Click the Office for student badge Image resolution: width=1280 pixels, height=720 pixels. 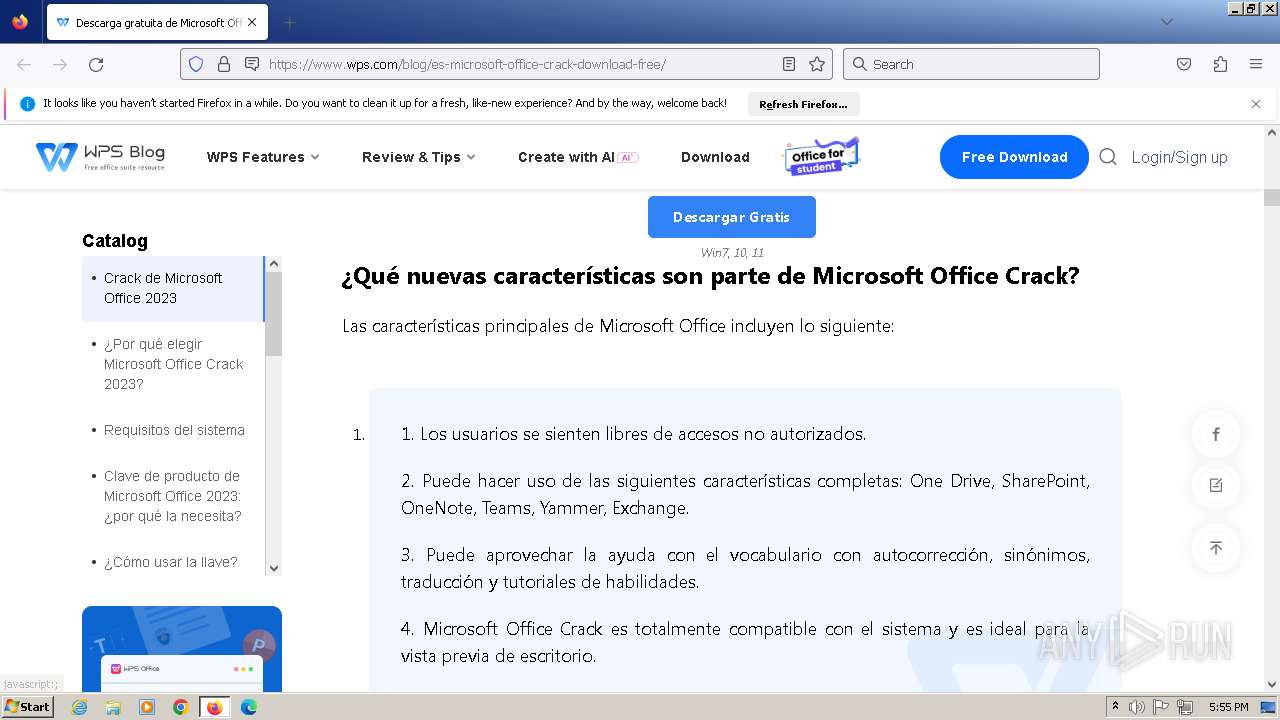coord(821,157)
